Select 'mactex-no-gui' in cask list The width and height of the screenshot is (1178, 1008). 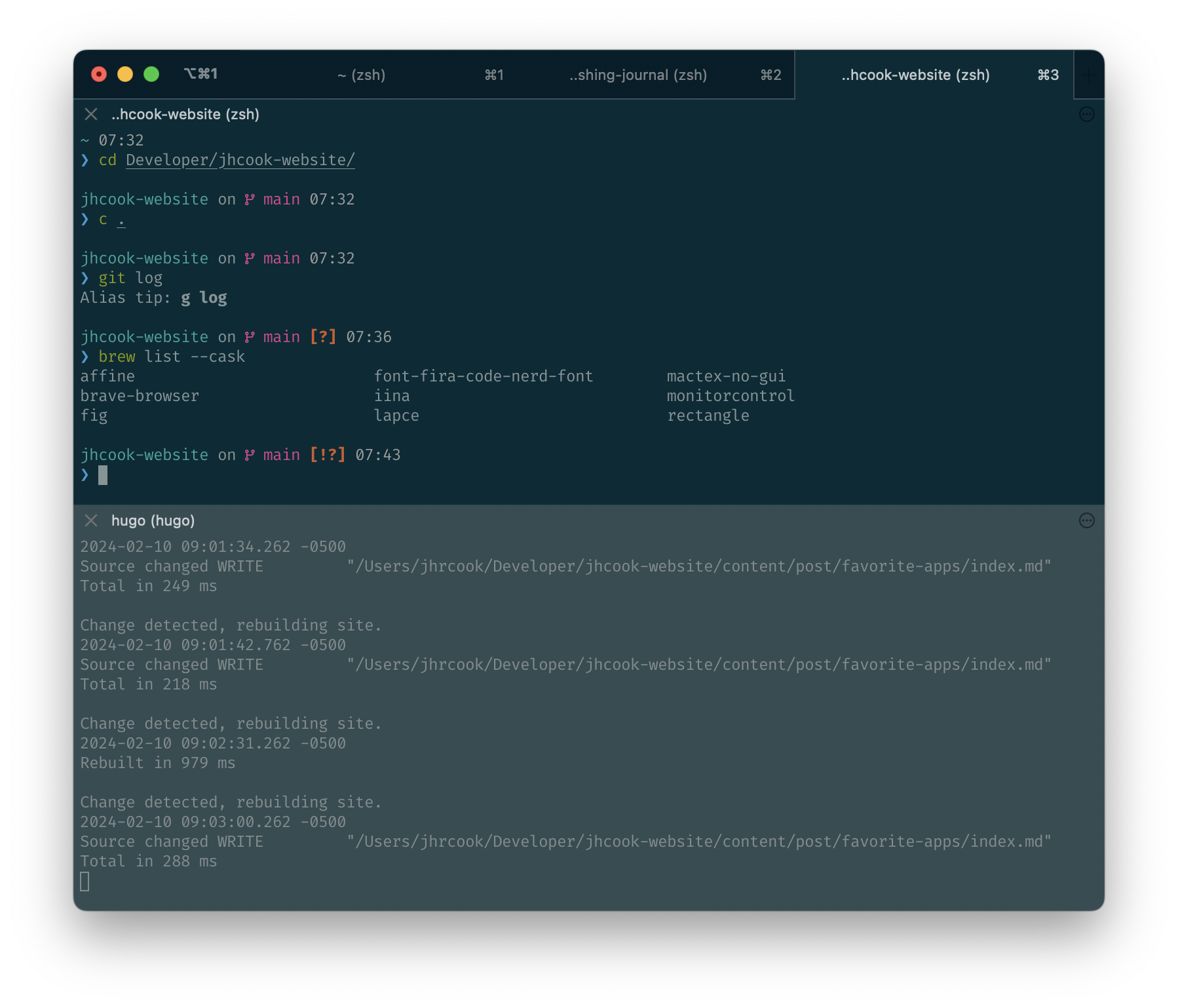(x=726, y=376)
